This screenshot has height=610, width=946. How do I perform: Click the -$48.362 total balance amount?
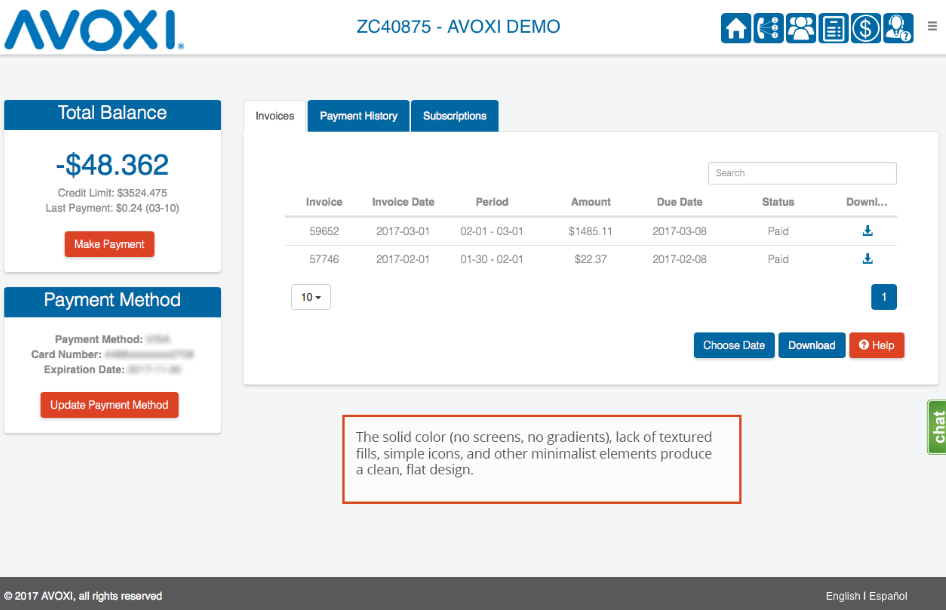click(x=112, y=165)
